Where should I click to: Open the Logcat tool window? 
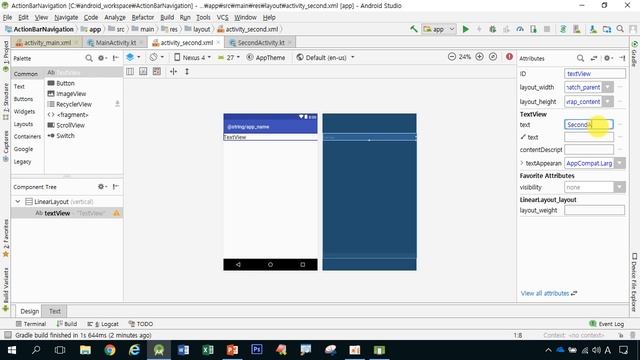[103, 324]
